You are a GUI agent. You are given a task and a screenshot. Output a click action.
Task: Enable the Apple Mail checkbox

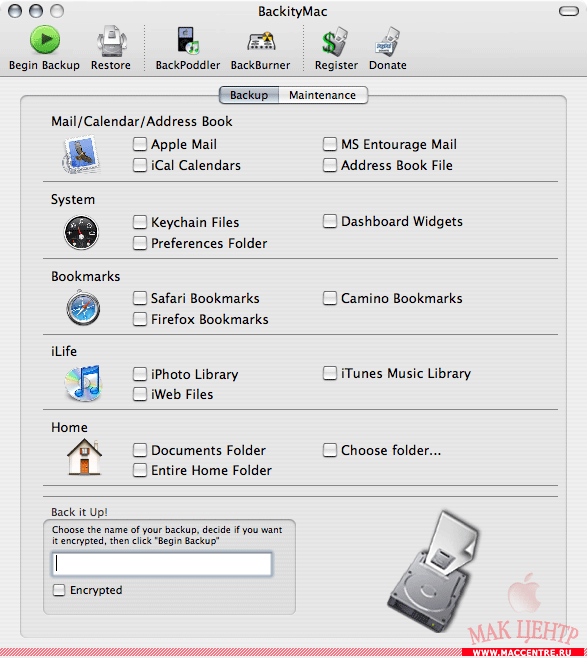tap(140, 144)
